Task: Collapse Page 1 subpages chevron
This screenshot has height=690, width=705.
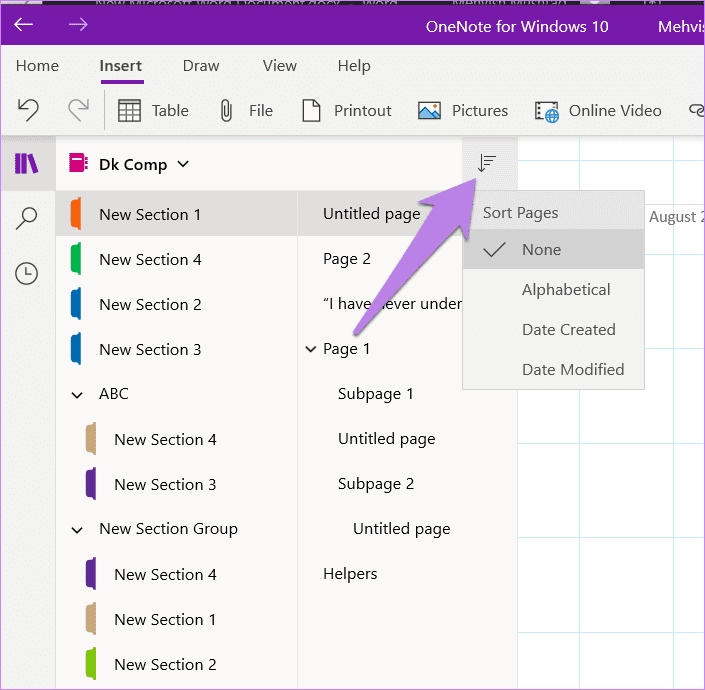Action: click(x=311, y=349)
